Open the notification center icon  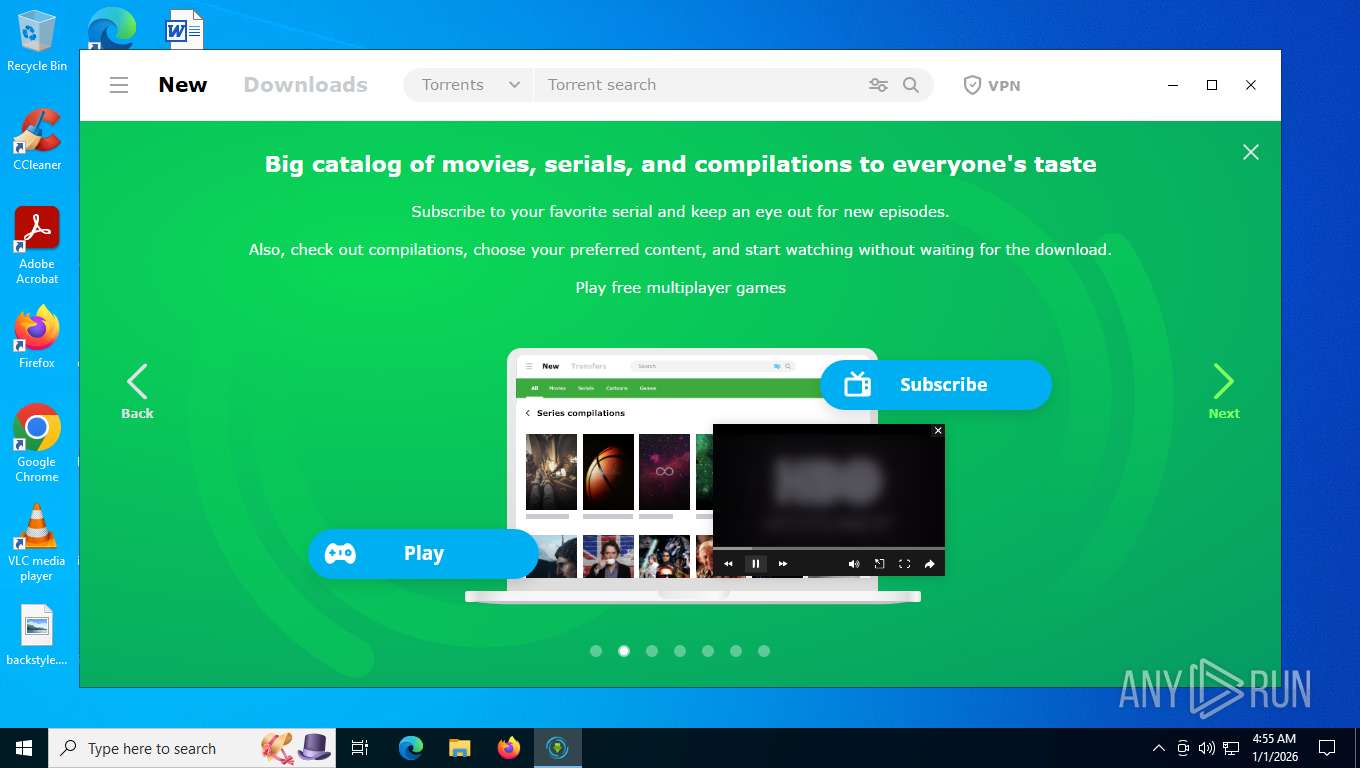click(x=1327, y=748)
